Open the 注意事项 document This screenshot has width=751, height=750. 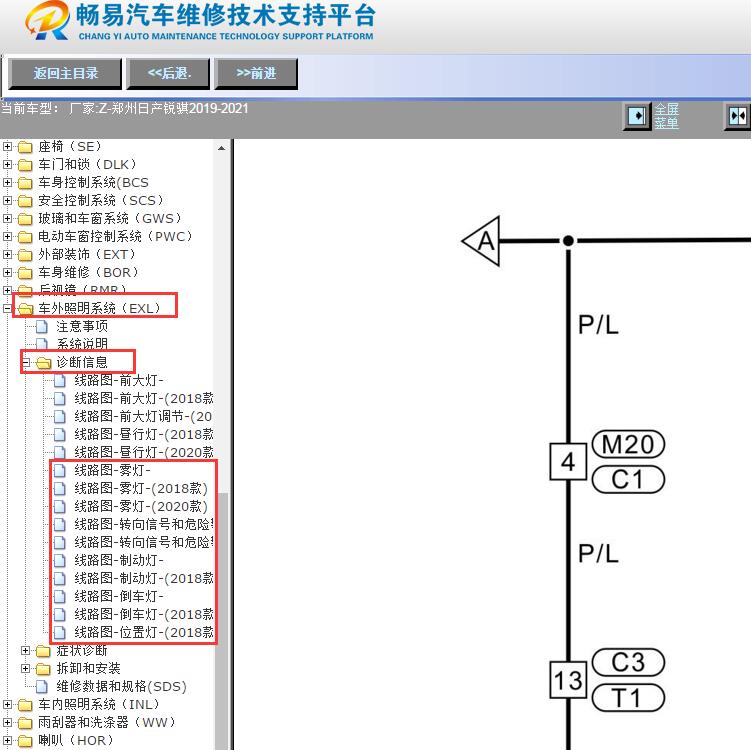pos(82,327)
